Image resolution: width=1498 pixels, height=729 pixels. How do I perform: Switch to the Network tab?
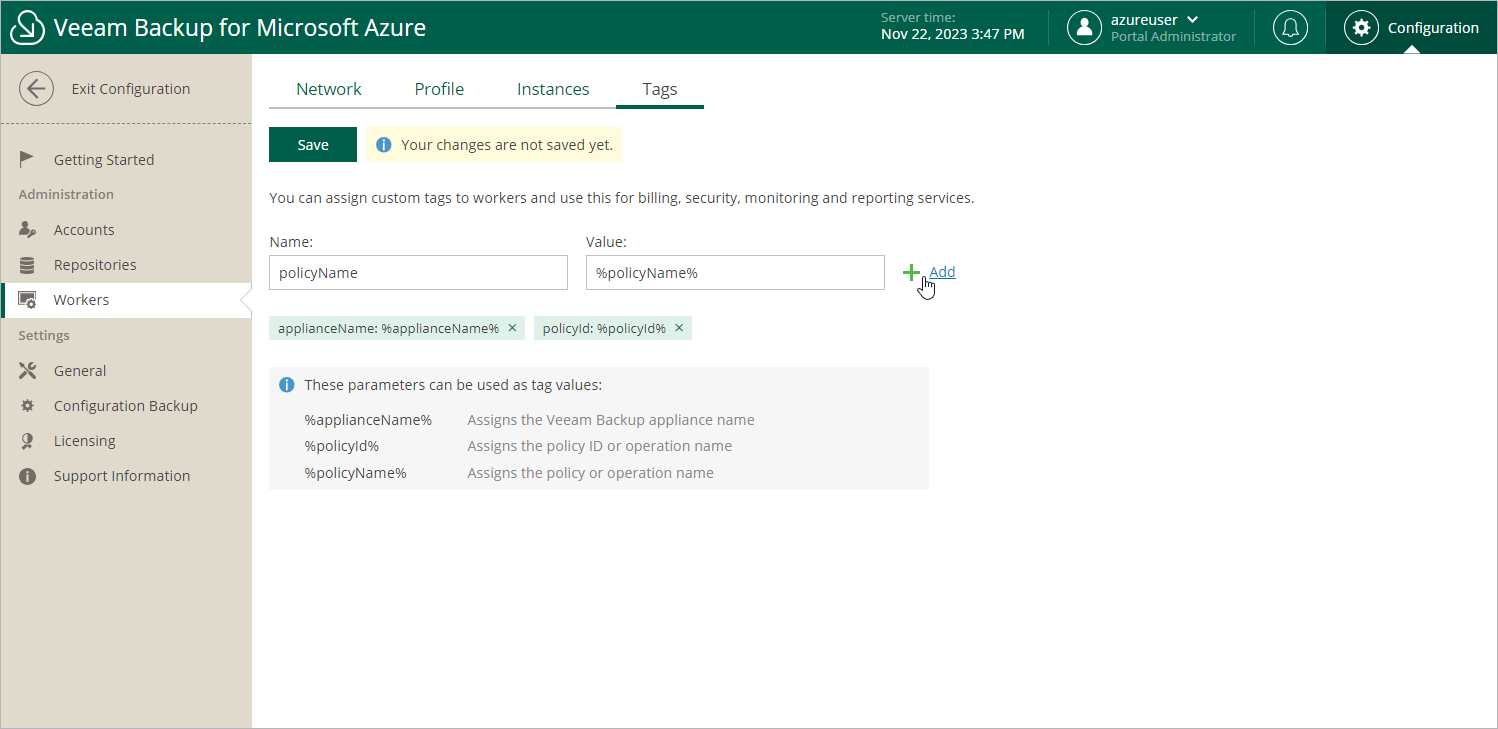click(329, 89)
